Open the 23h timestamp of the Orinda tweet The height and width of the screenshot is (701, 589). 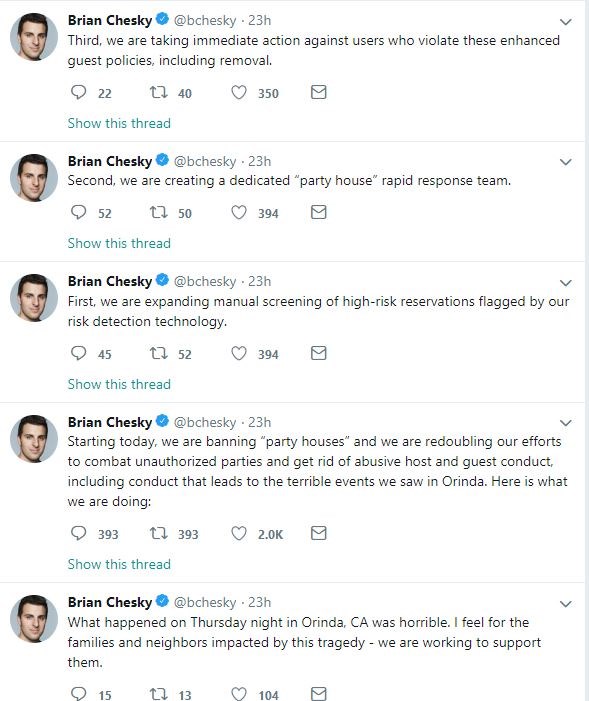coord(260,602)
